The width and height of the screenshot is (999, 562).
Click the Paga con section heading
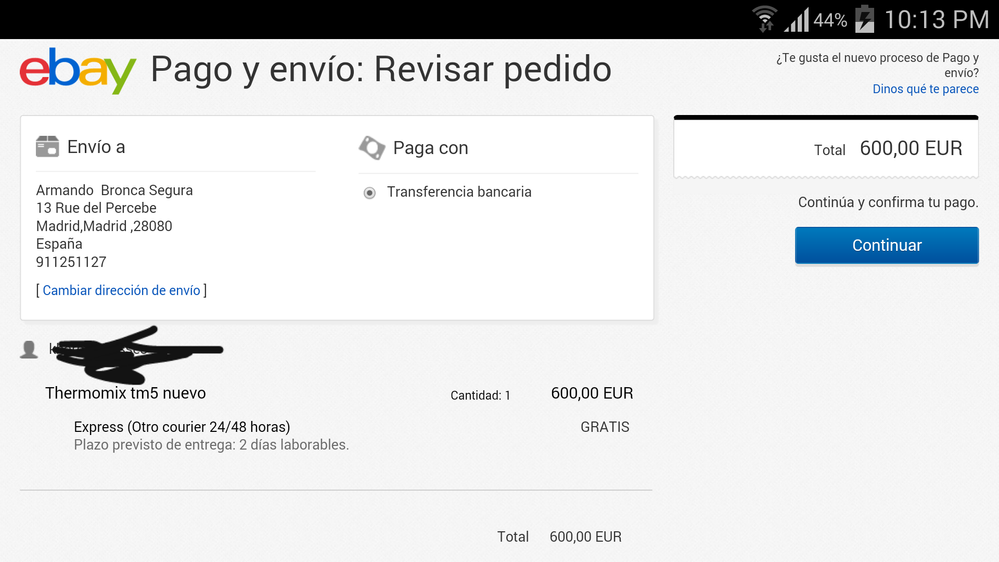click(431, 148)
